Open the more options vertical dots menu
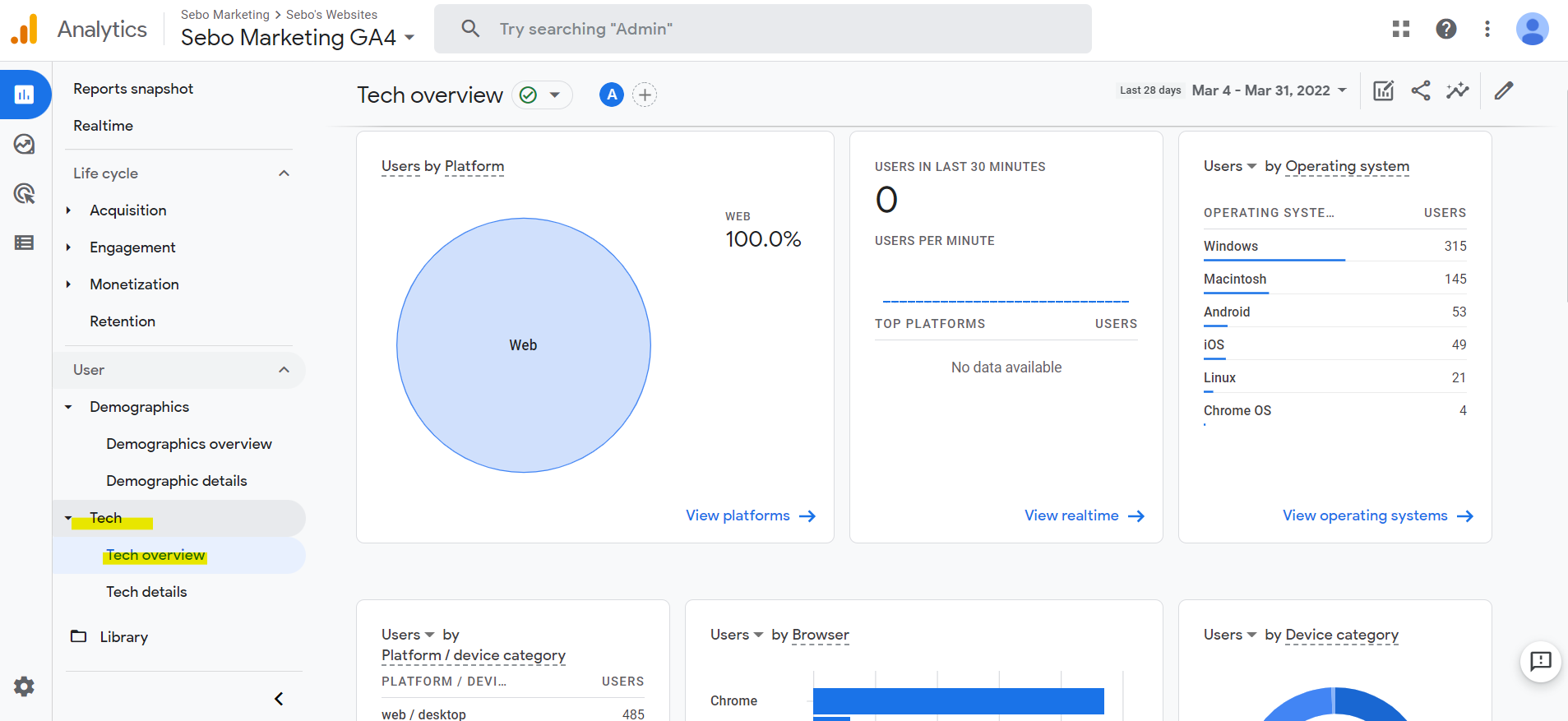The width and height of the screenshot is (1568, 721). tap(1487, 29)
